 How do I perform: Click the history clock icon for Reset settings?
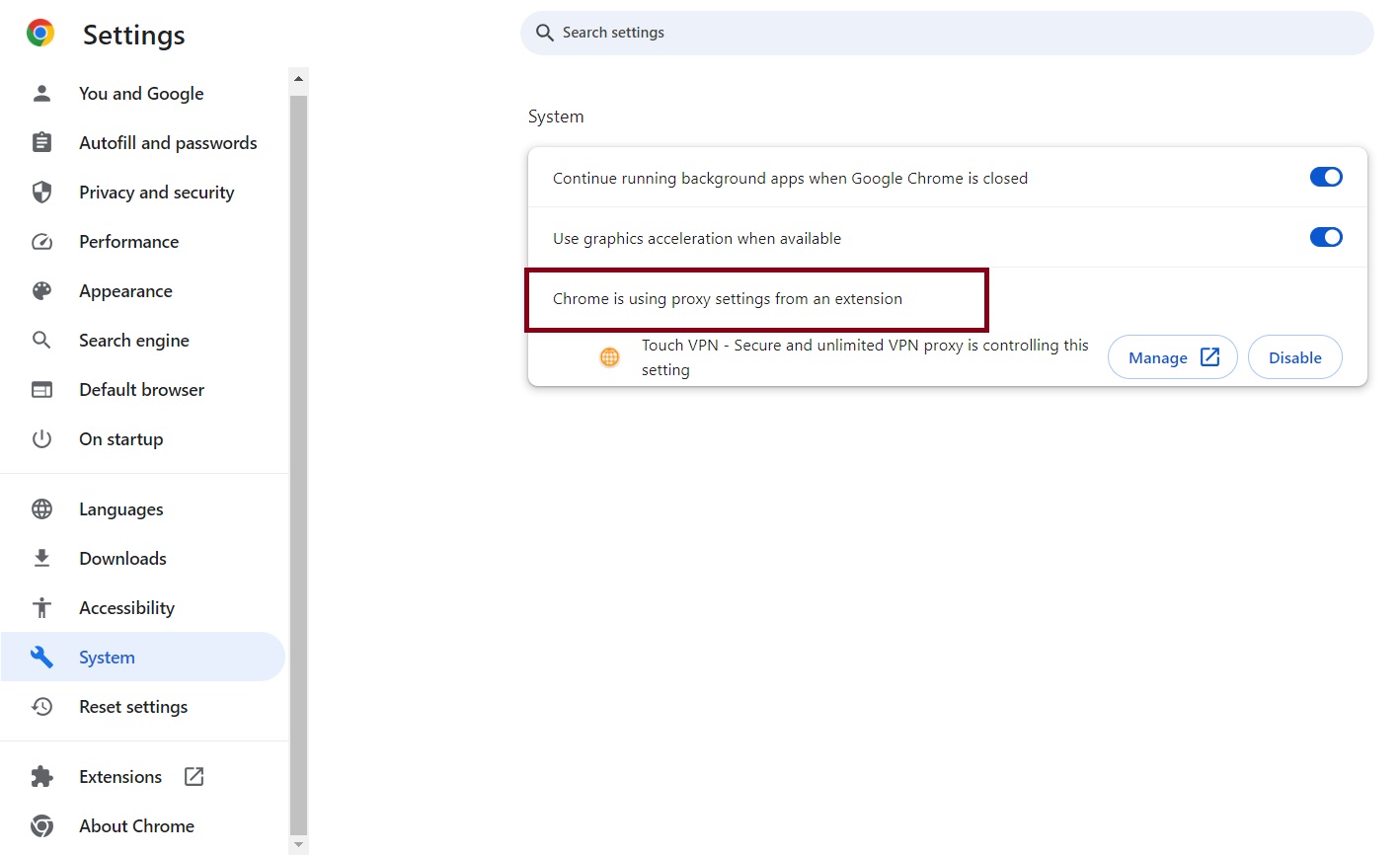(x=41, y=707)
